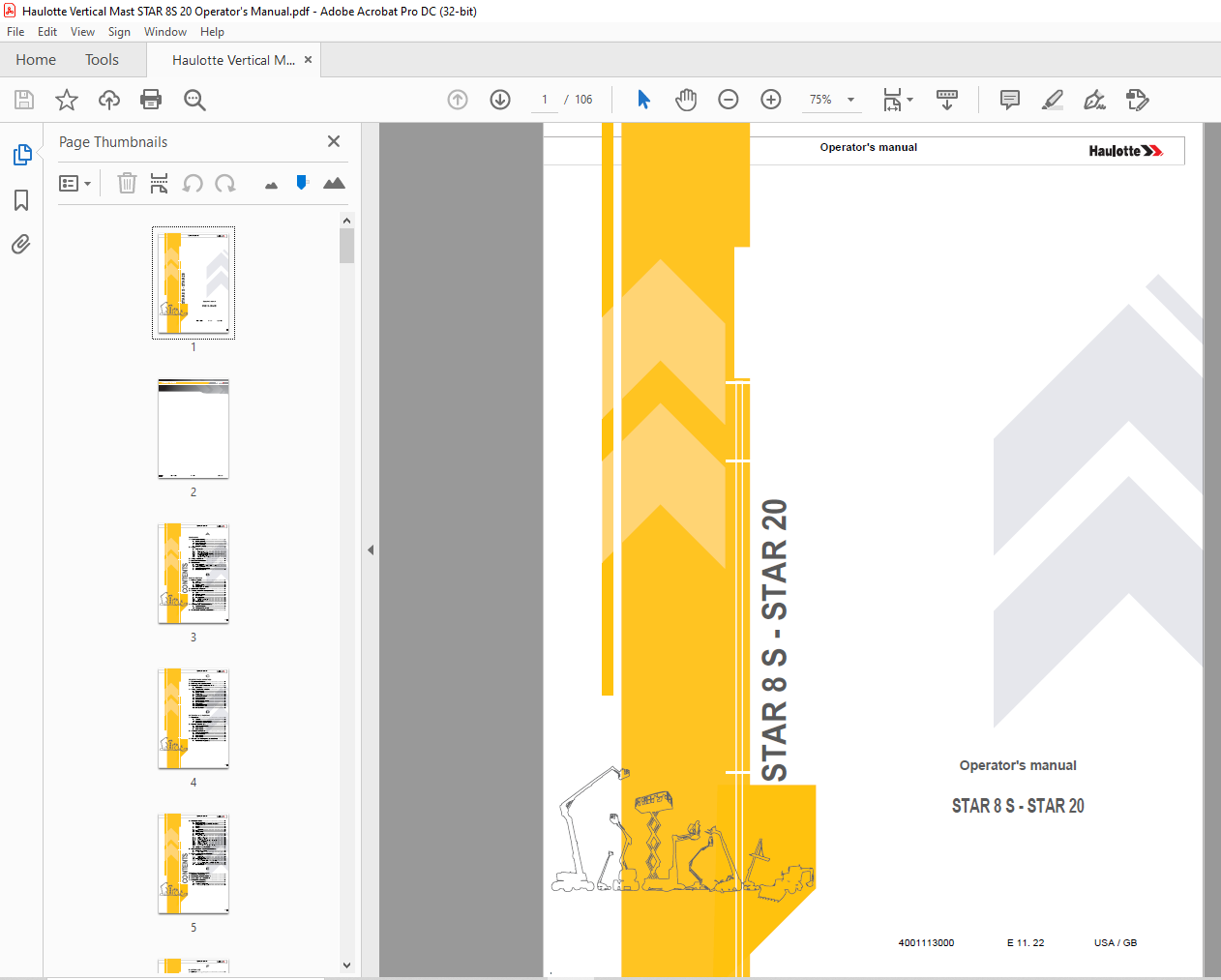Viewport: 1221px width, 980px height.
Task: Click the insert page break tool icon
Action: pyautogui.click(x=160, y=183)
